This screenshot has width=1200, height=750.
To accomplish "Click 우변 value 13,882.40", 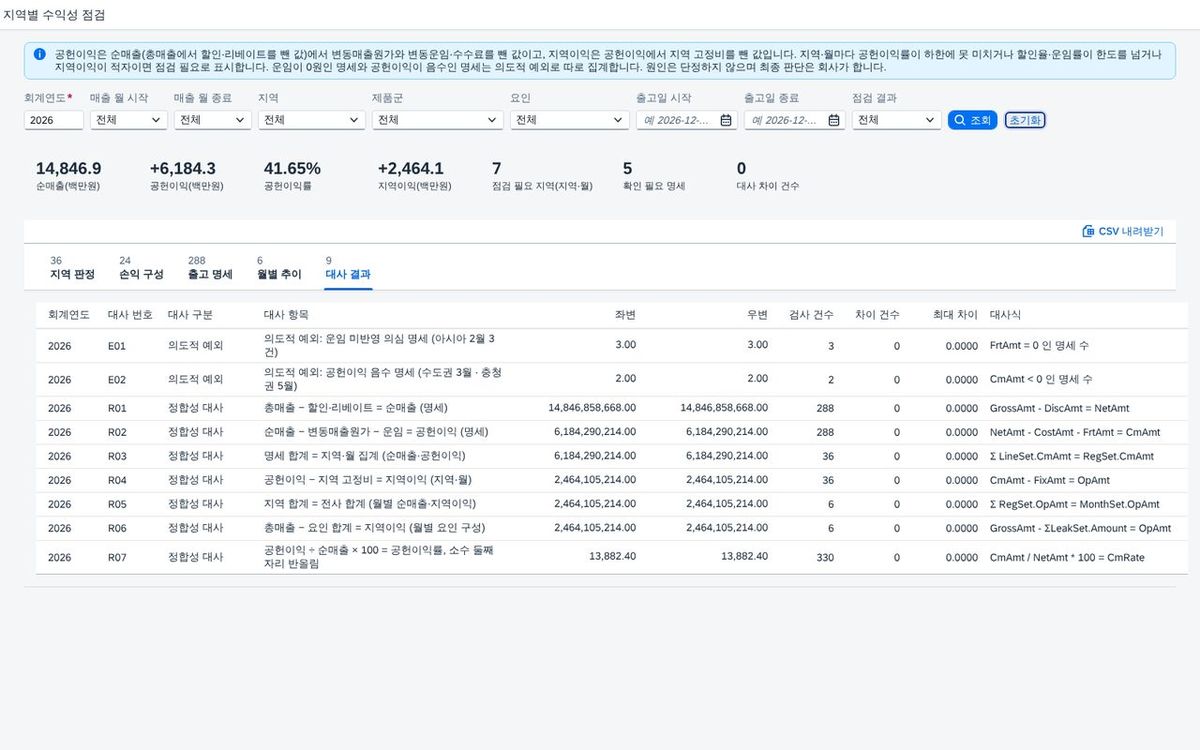I will (x=744, y=557).
